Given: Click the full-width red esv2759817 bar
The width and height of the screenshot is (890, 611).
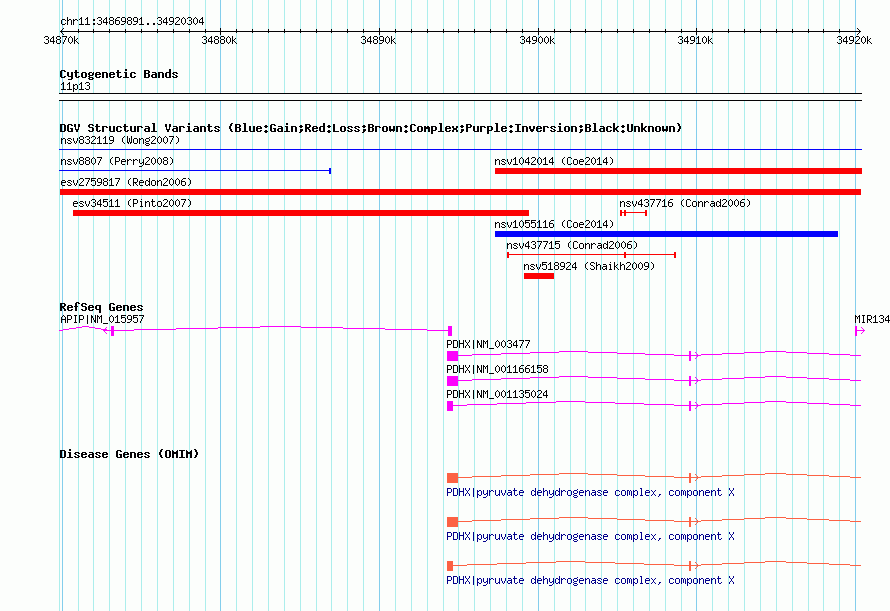Looking at the screenshot, I should 460,192.
